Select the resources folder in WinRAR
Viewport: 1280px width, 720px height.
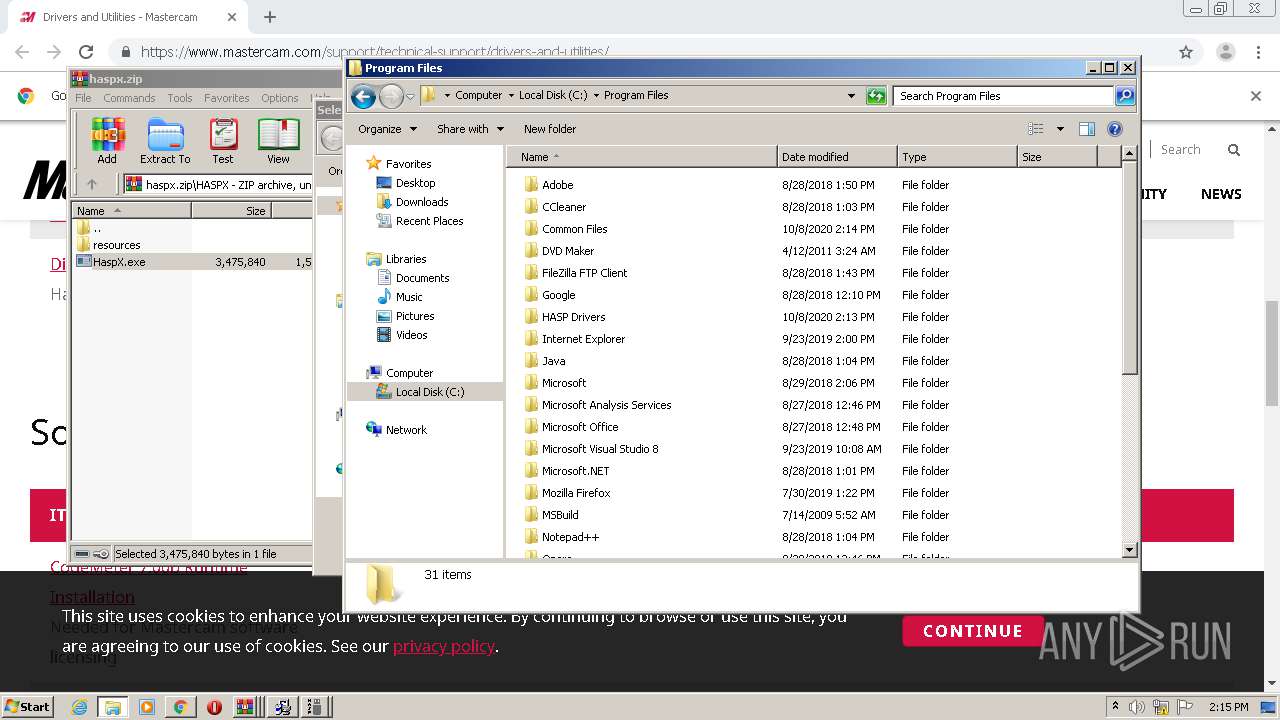[x=116, y=245]
